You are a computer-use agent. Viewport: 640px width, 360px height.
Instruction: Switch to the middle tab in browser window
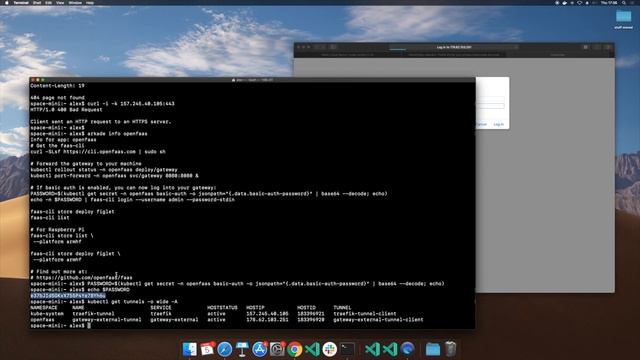pyautogui.click(x=453, y=54)
